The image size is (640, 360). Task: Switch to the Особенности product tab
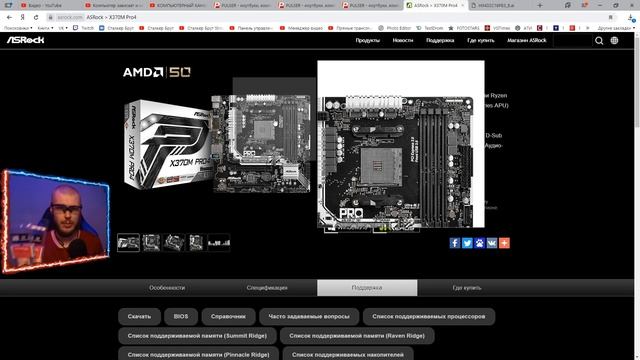tap(167, 288)
